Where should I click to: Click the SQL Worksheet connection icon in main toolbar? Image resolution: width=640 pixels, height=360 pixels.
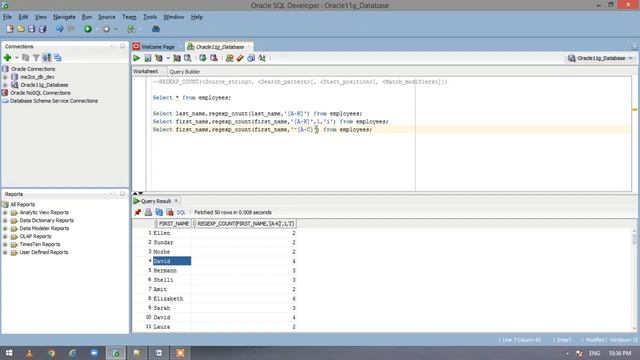pos(131,29)
